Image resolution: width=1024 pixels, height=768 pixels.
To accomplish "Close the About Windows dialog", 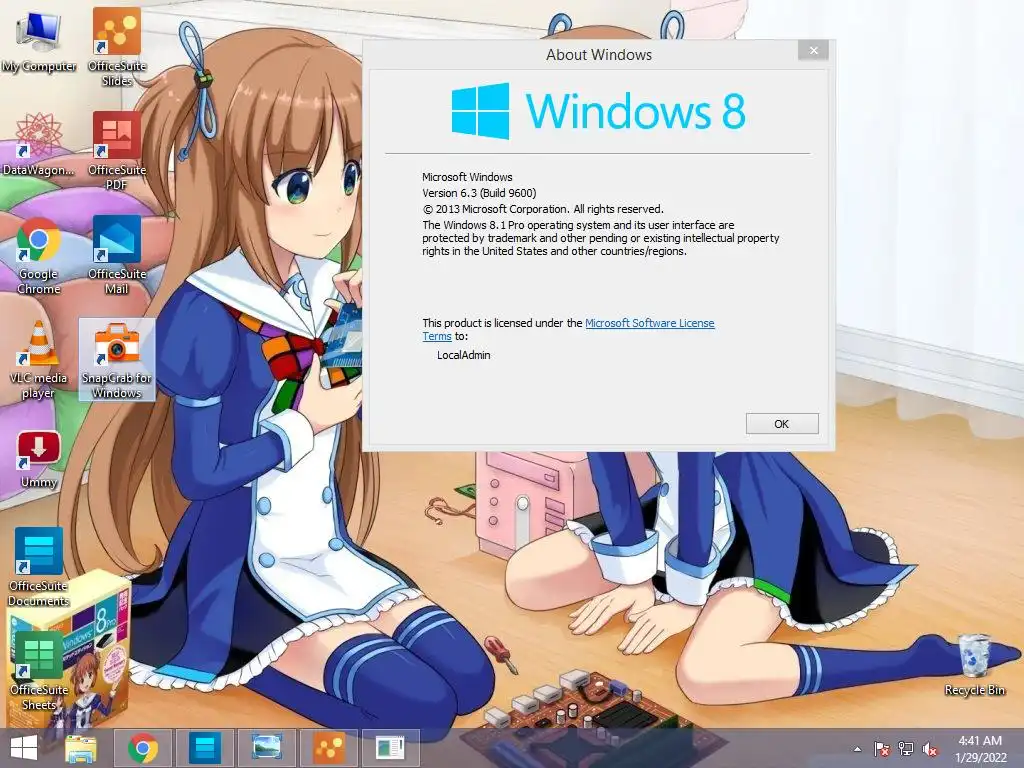I will [x=813, y=50].
